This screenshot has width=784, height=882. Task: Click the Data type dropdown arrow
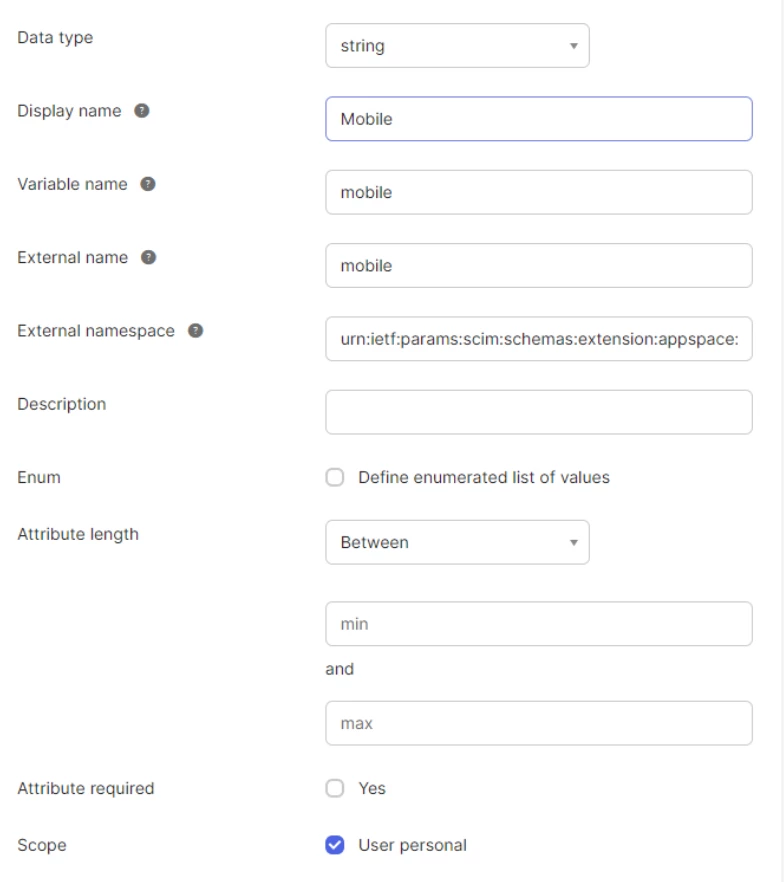pyautogui.click(x=574, y=46)
